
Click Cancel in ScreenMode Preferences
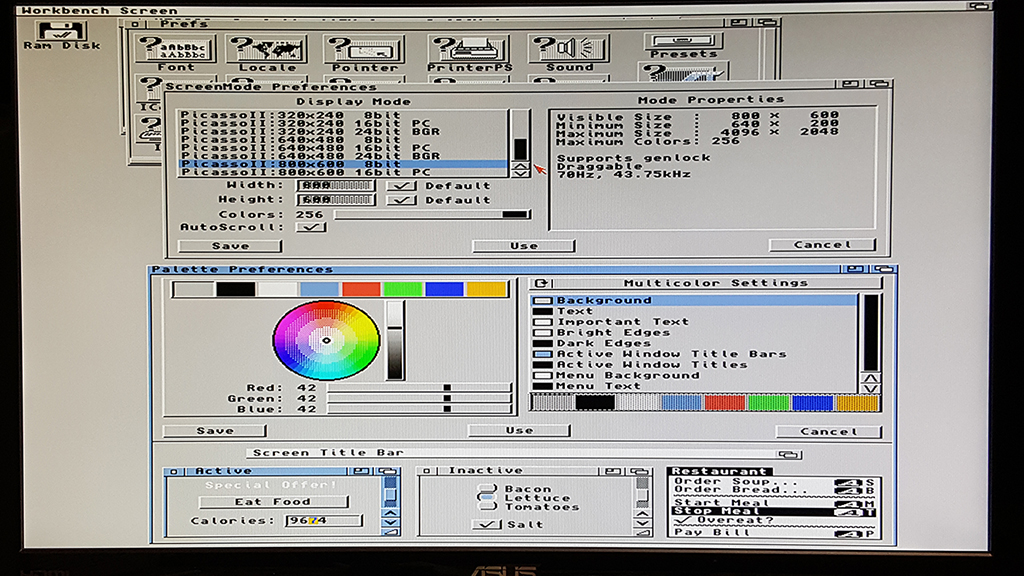pyautogui.click(x=822, y=245)
